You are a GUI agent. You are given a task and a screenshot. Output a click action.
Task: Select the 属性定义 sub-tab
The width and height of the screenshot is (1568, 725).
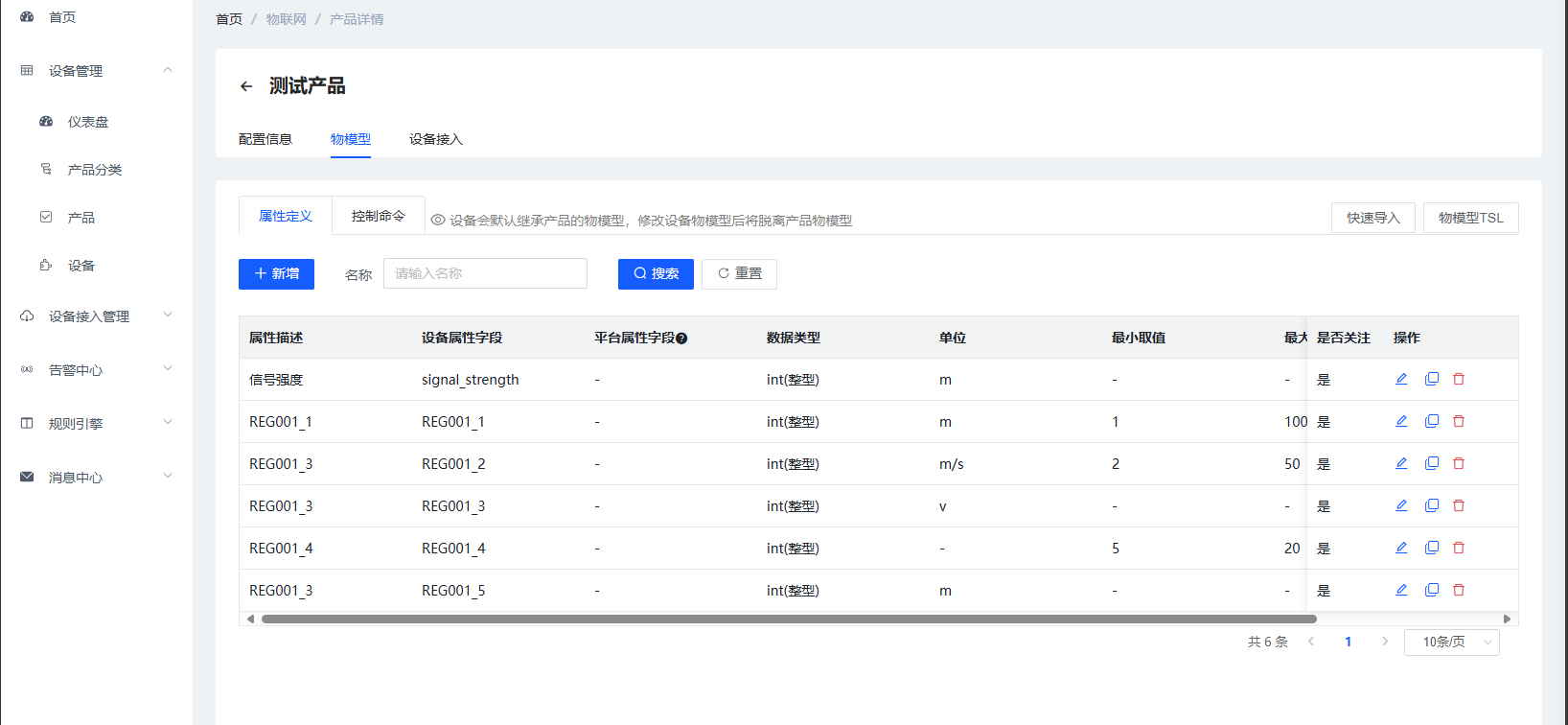[286, 216]
